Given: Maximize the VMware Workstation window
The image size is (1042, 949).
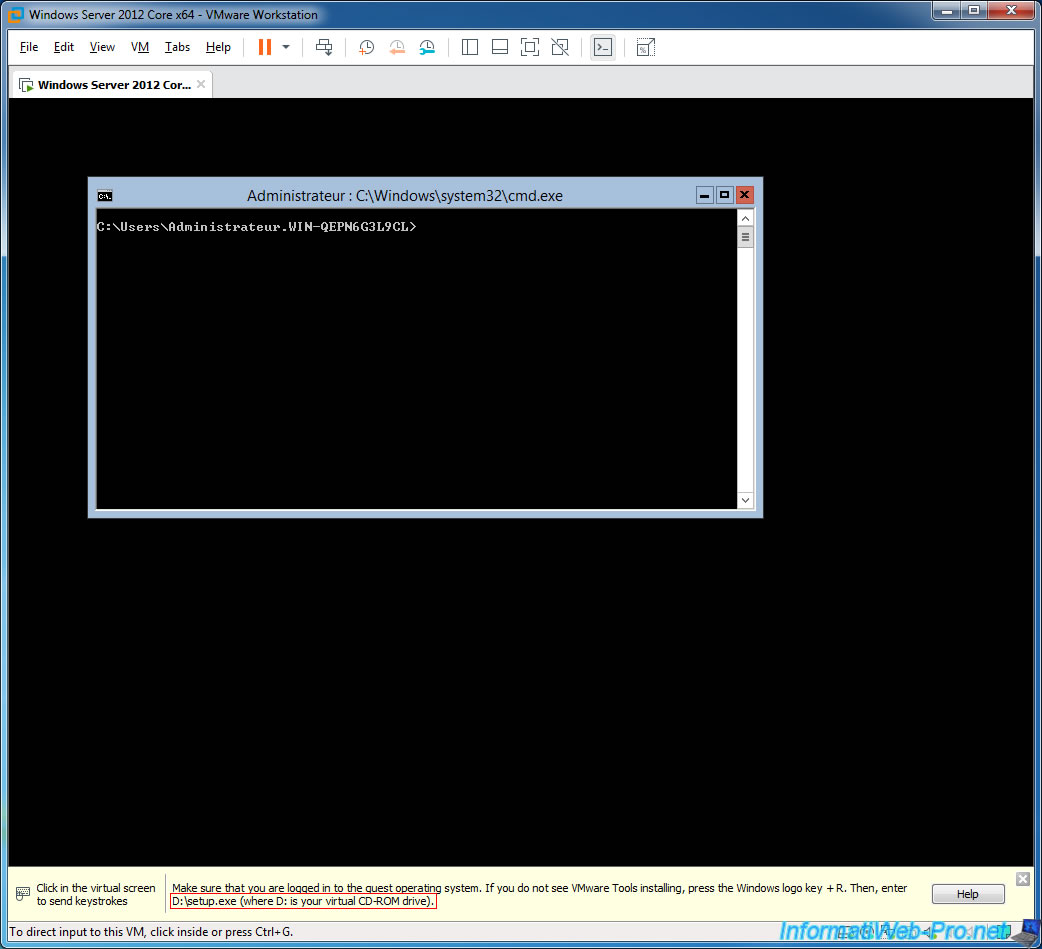Looking at the screenshot, I should click(x=974, y=11).
